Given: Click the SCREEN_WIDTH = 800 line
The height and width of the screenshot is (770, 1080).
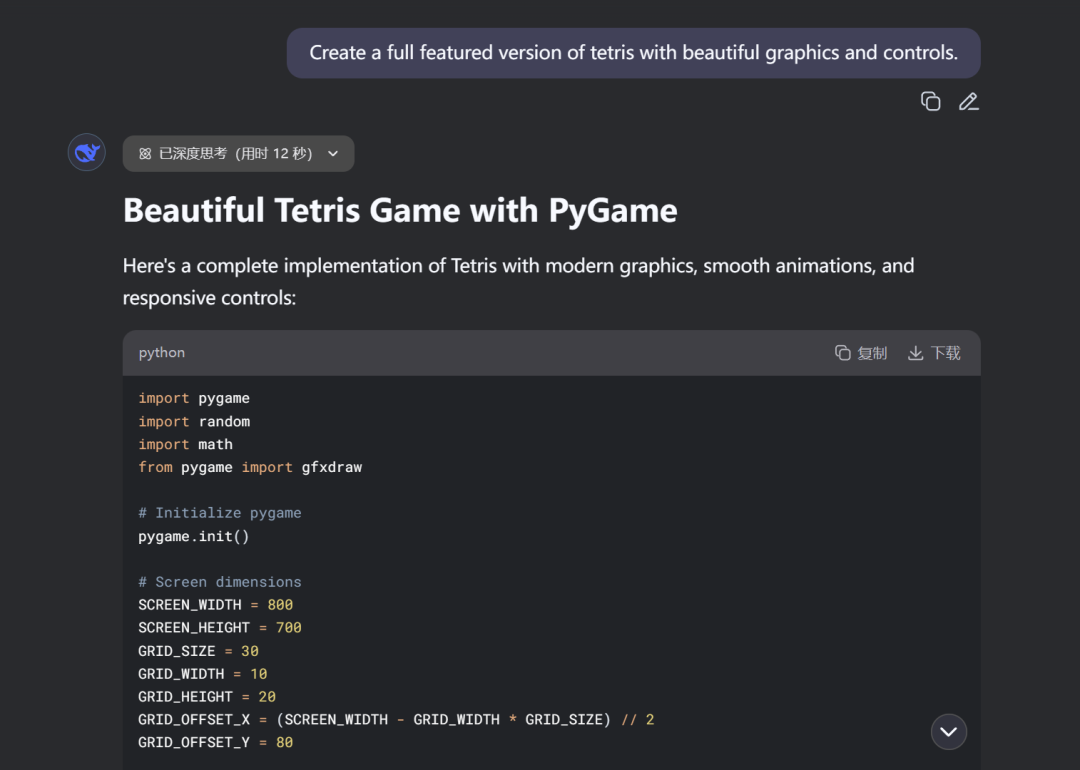Looking at the screenshot, I should tap(215, 605).
